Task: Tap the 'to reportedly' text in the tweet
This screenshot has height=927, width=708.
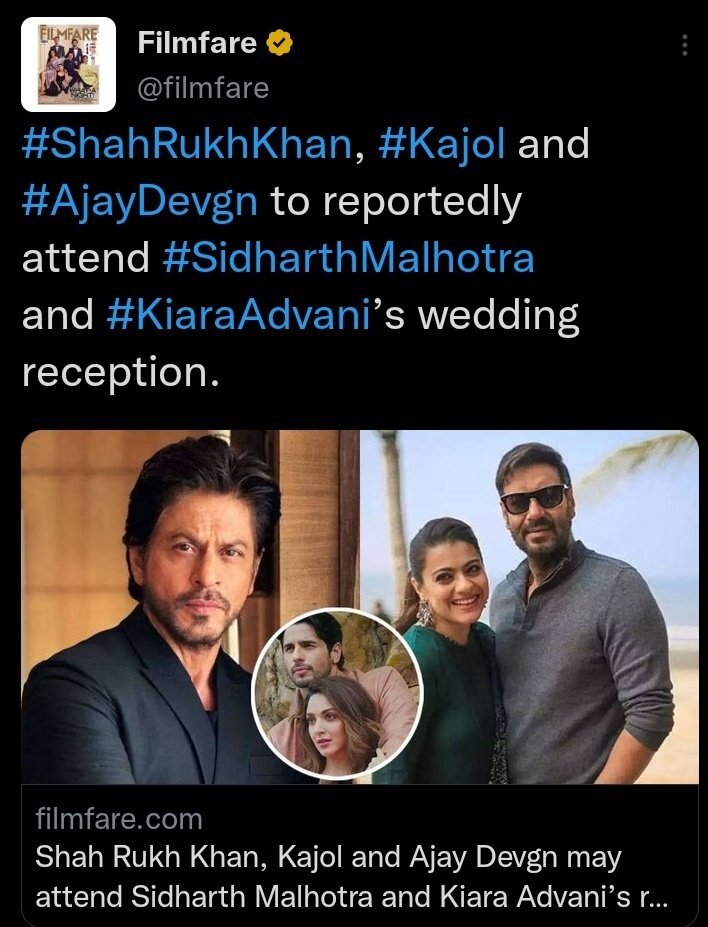Action: [397, 202]
